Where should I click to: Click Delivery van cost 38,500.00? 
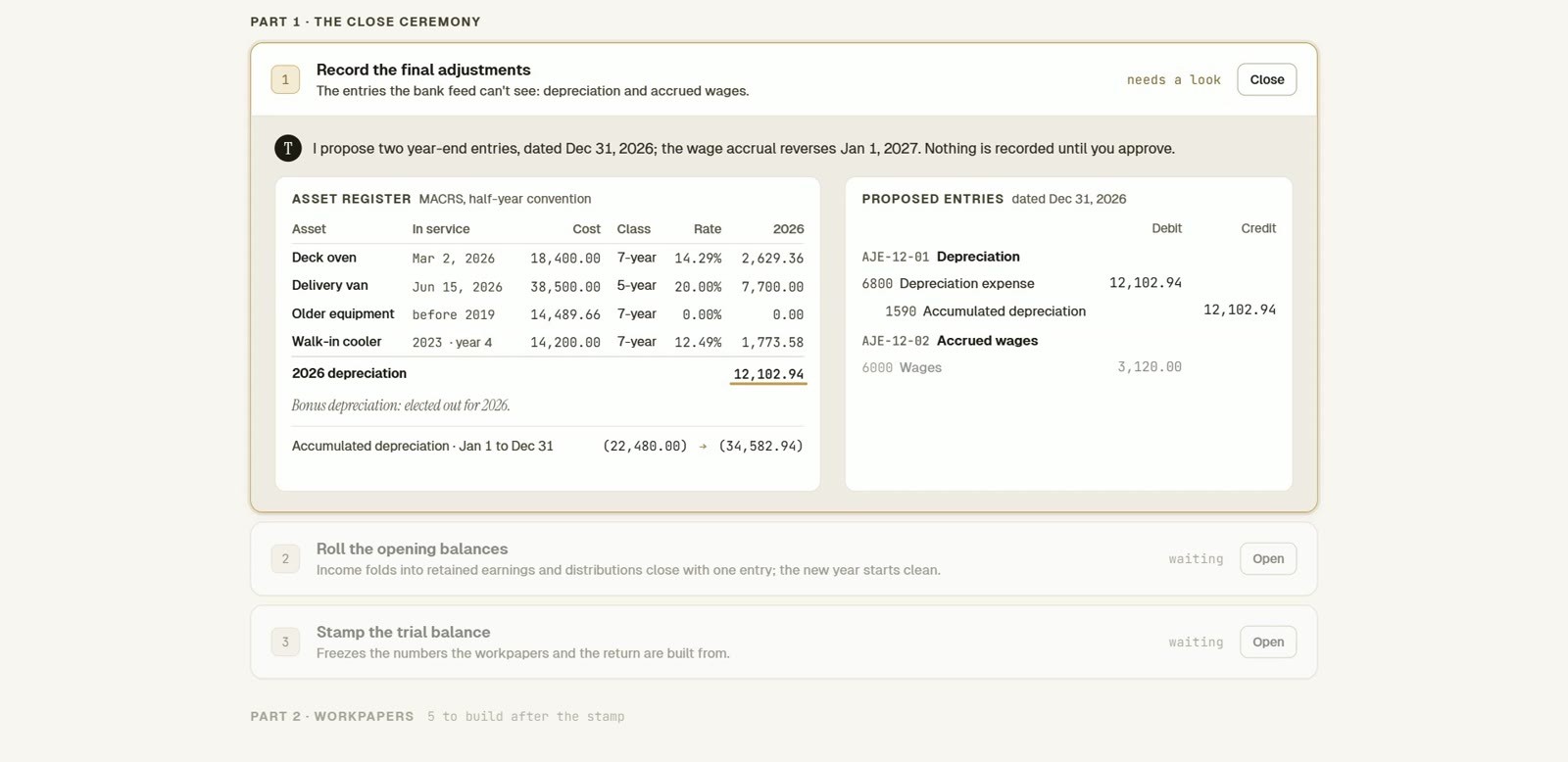[564, 287]
